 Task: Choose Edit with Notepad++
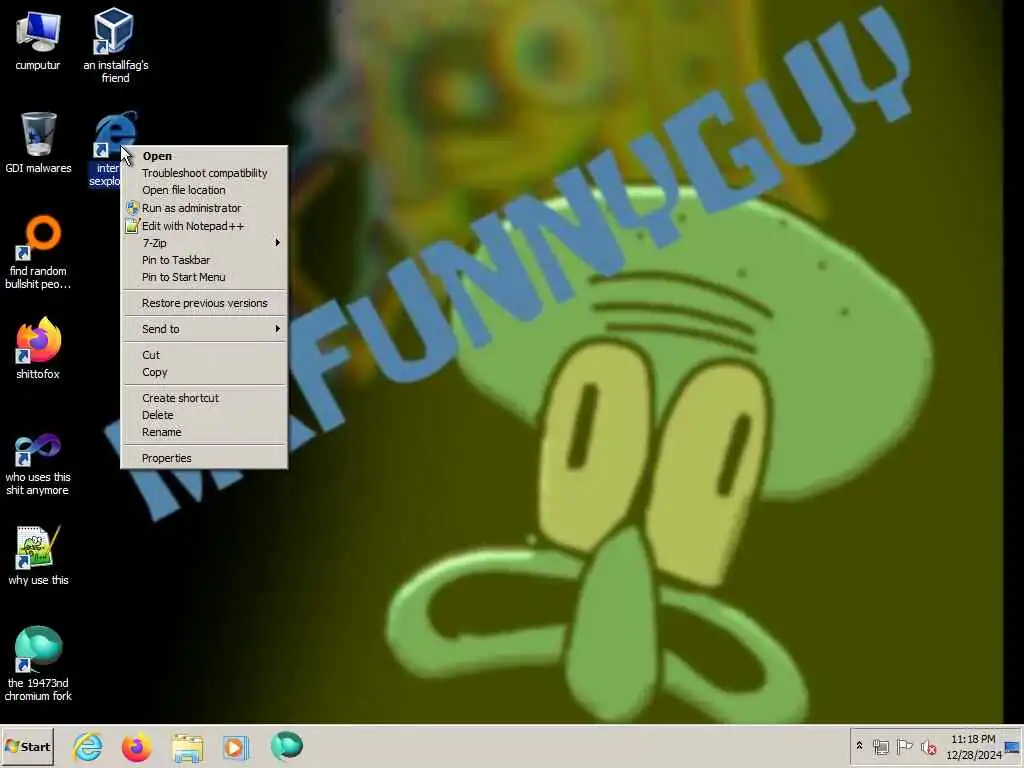pyautogui.click(x=204, y=226)
